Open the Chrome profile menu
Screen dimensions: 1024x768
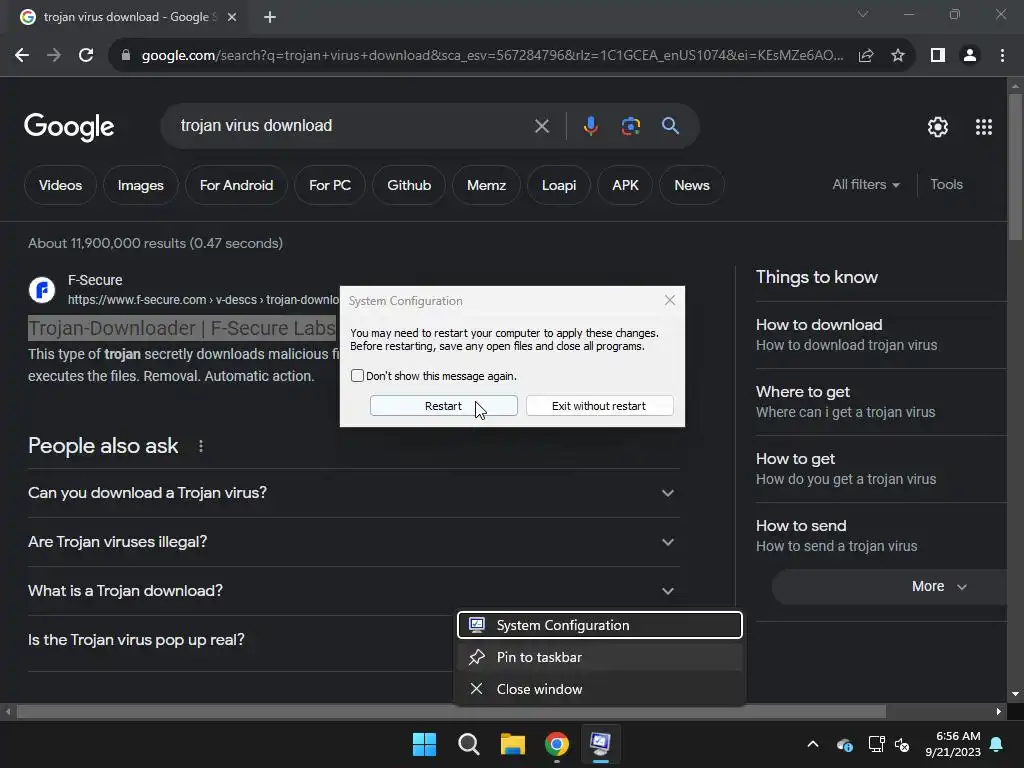point(970,56)
